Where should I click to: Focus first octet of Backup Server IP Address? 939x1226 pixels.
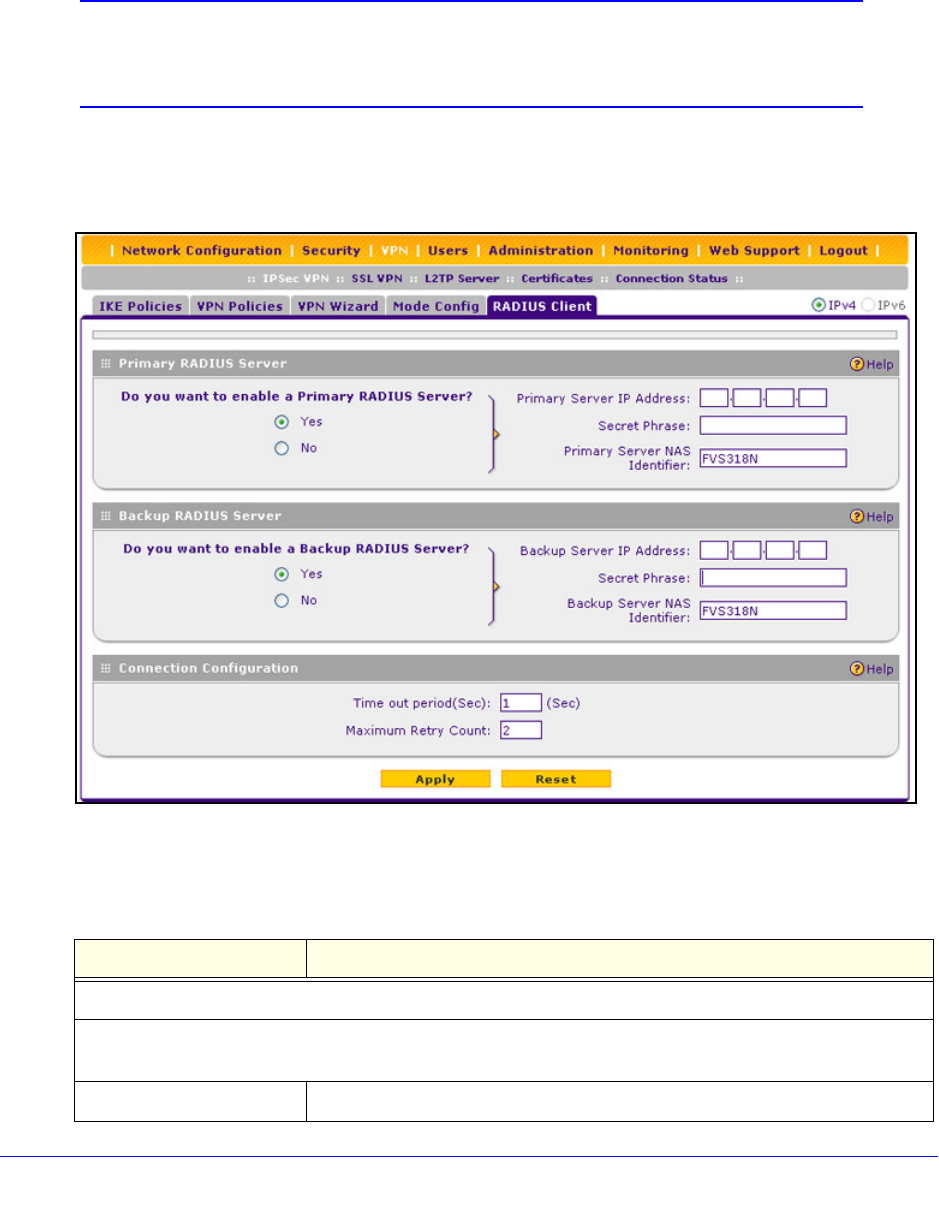(x=714, y=550)
